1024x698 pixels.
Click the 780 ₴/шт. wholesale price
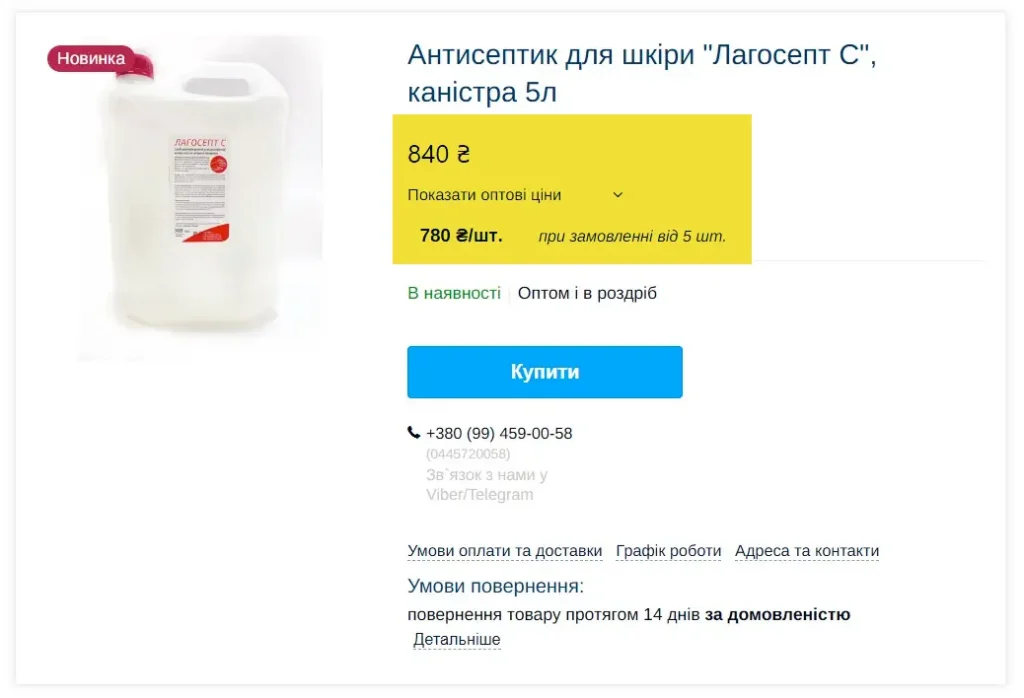pyautogui.click(x=461, y=236)
